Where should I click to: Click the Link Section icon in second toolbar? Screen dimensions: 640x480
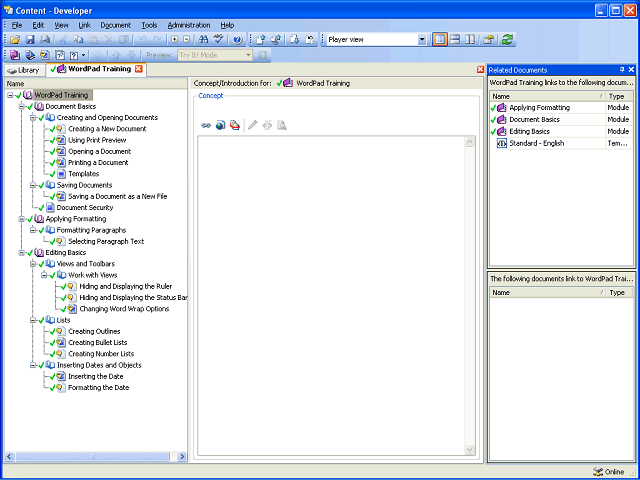(30, 55)
